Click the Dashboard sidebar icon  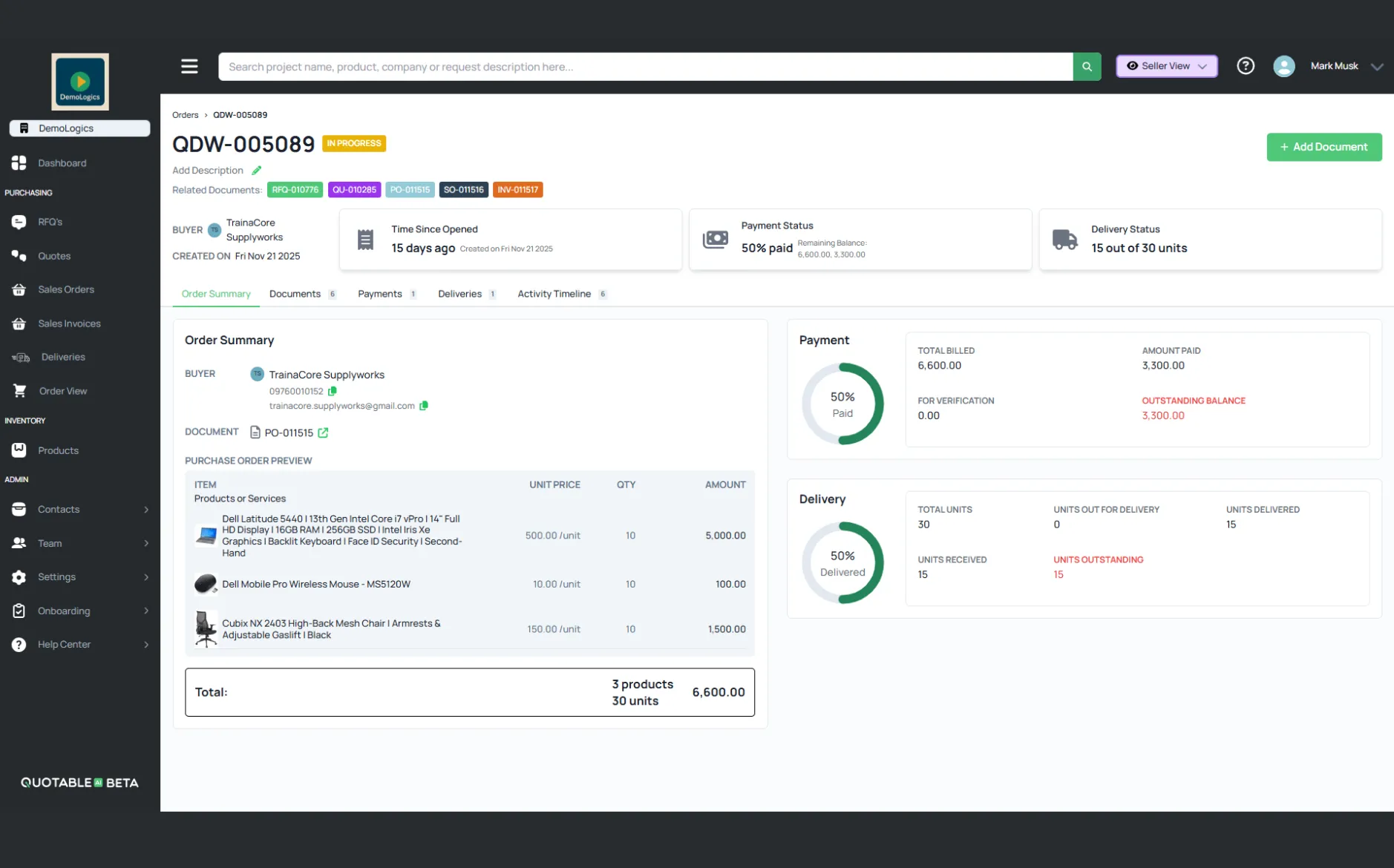[x=19, y=162]
